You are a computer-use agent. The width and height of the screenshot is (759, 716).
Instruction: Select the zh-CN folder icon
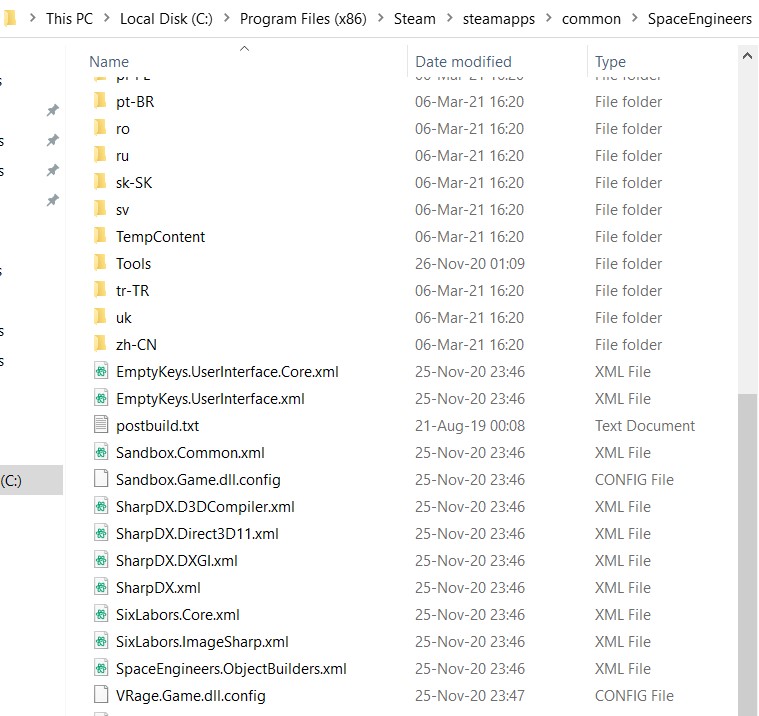(x=100, y=345)
